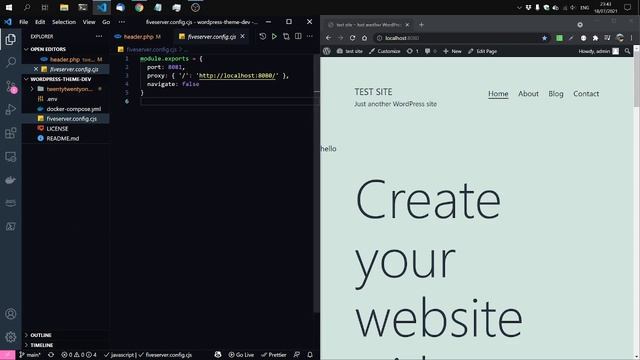640x360 pixels.
Task: Open the Go menu
Action: [106, 22]
